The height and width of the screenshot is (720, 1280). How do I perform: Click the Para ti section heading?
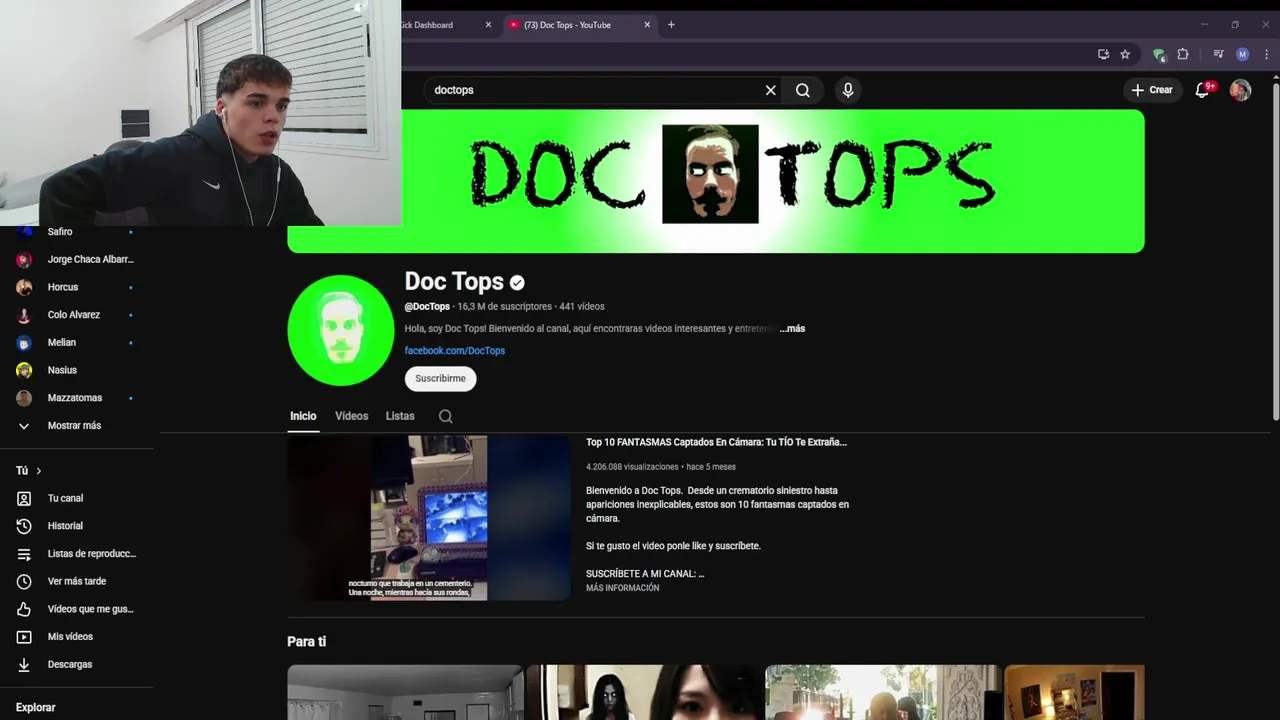pyautogui.click(x=307, y=641)
